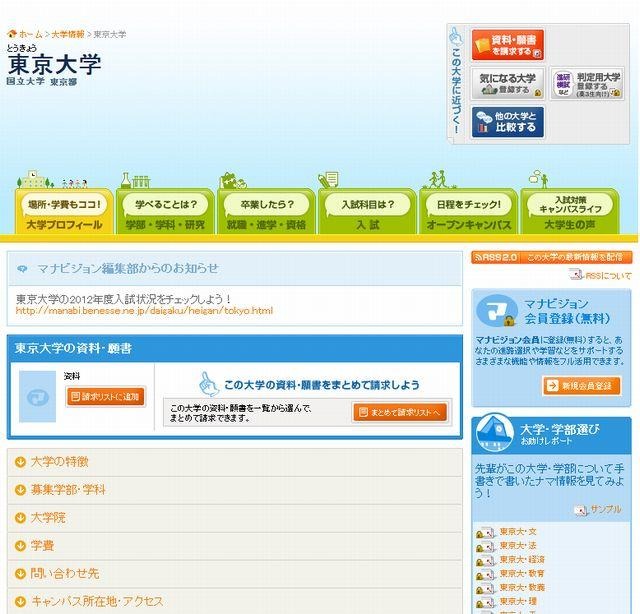This screenshot has width=640, height=614.
Task: Switch to 学部・学科・研究 tab
Action: pyautogui.click(x=165, y=212)
